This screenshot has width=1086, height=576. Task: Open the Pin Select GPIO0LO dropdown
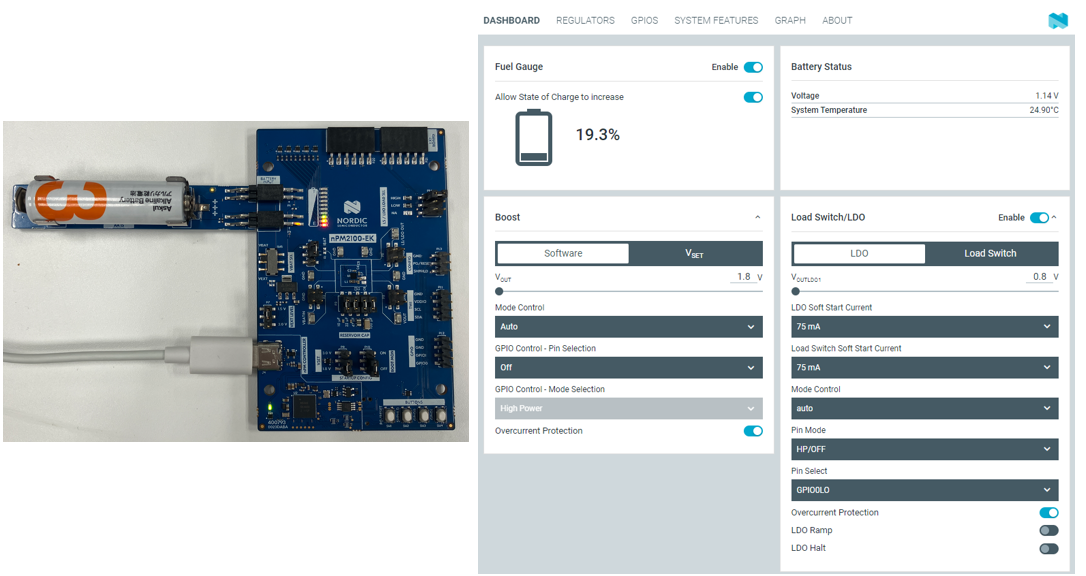[x=924, y=490]
